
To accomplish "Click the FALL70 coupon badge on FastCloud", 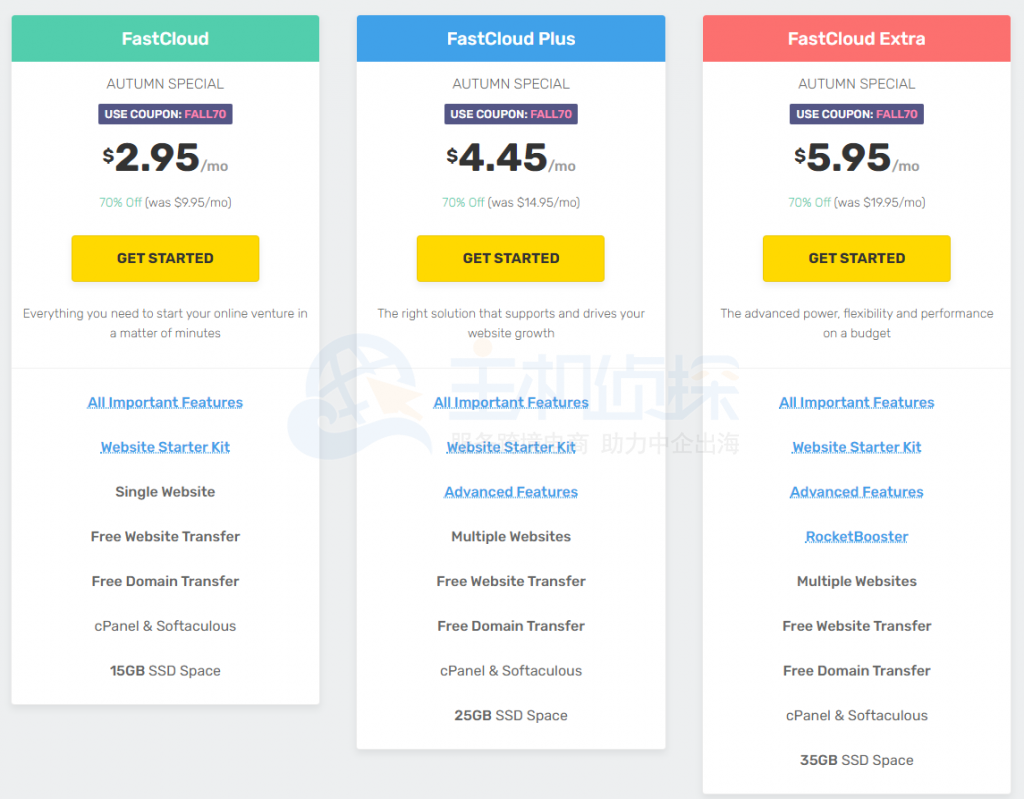I will pyautogui.click(x=165, y=114).
